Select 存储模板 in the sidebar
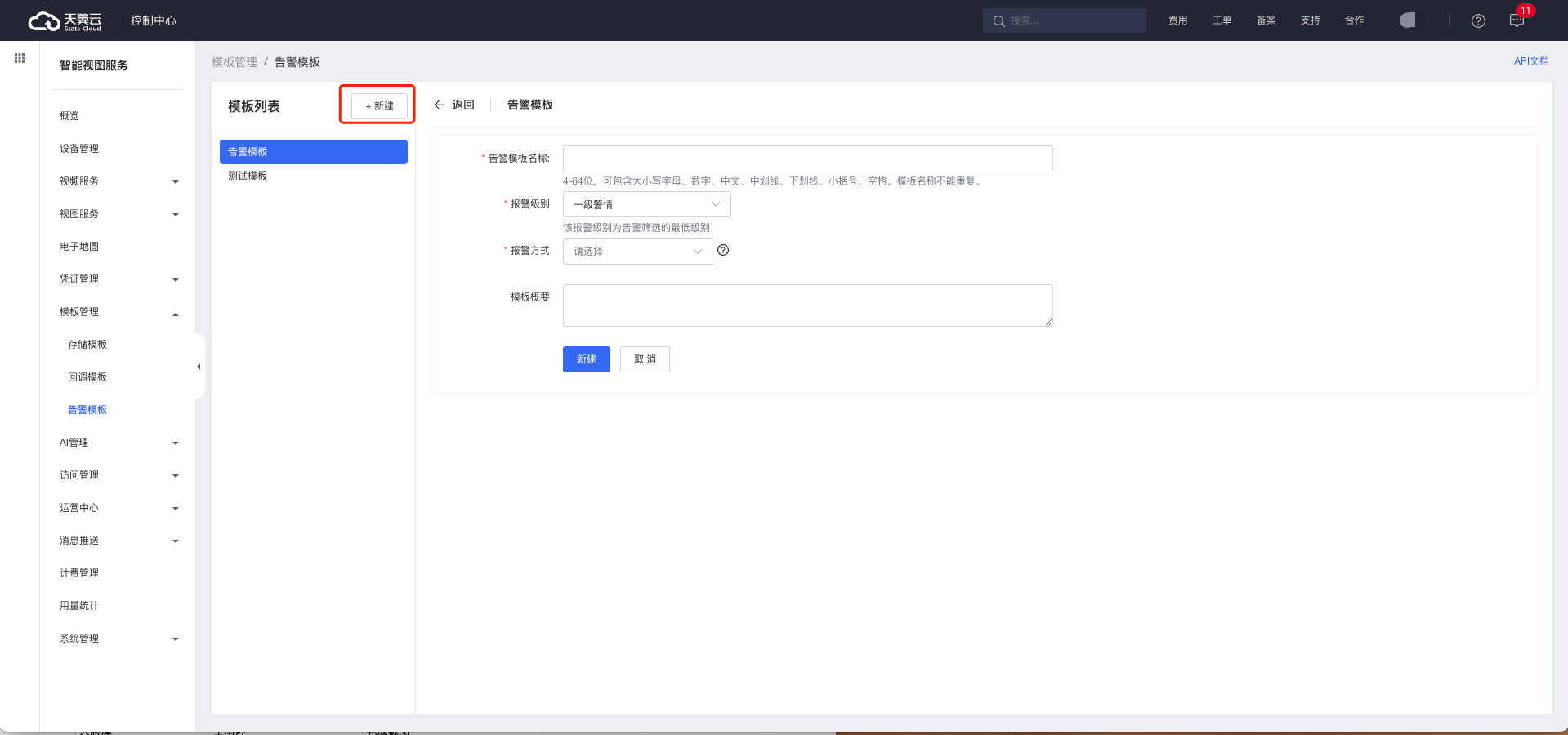 87,345
